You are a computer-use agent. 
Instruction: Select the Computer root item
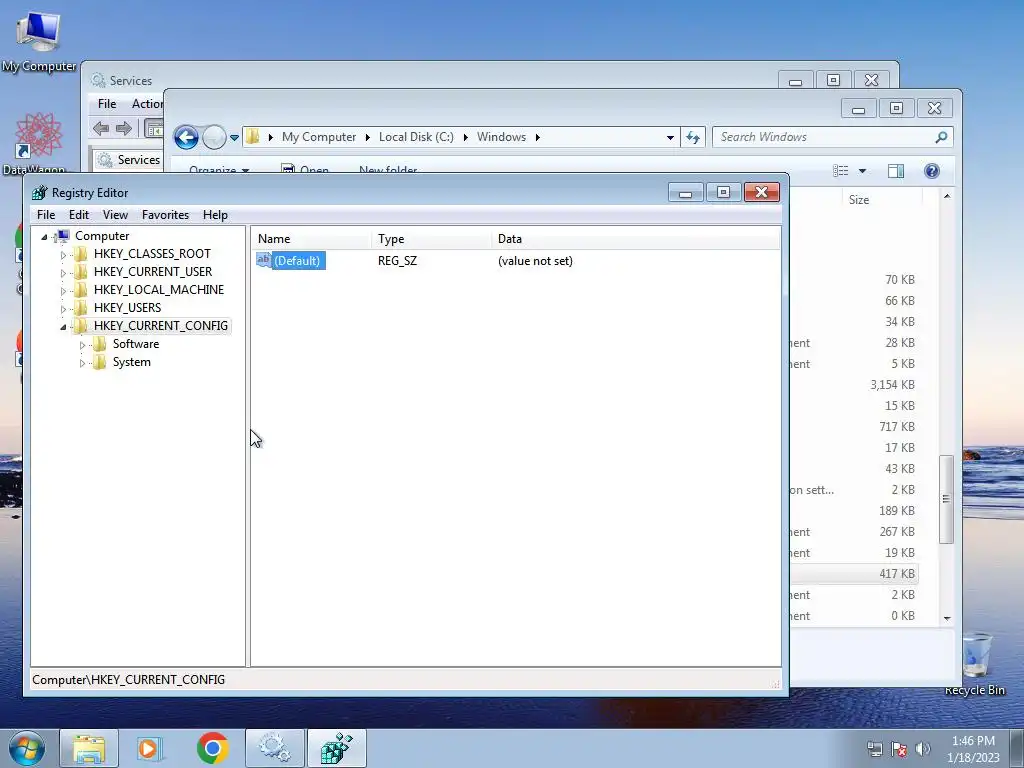[102, 236]
